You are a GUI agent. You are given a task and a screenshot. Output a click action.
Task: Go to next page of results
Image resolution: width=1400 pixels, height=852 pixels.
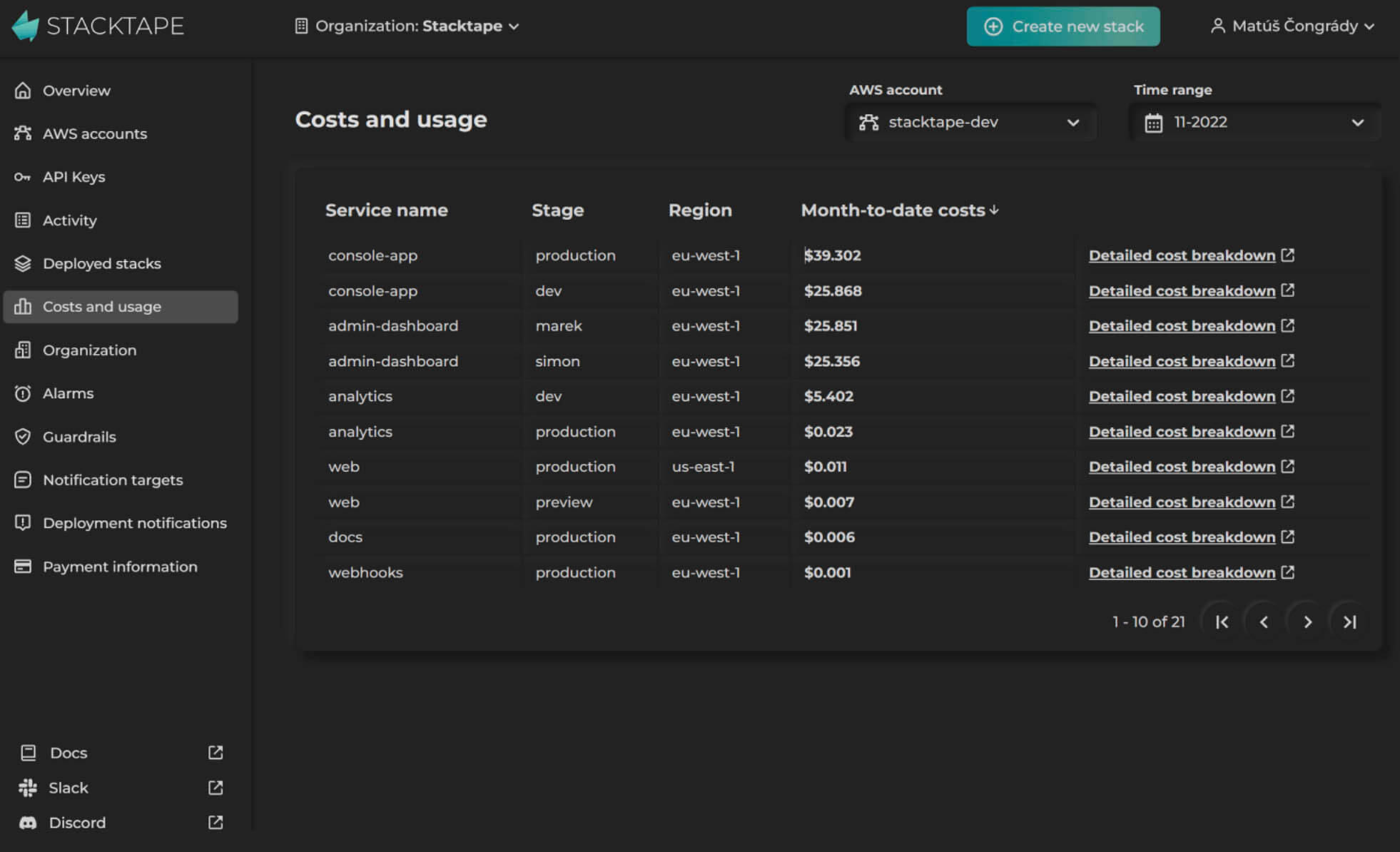coord(1307,622)
